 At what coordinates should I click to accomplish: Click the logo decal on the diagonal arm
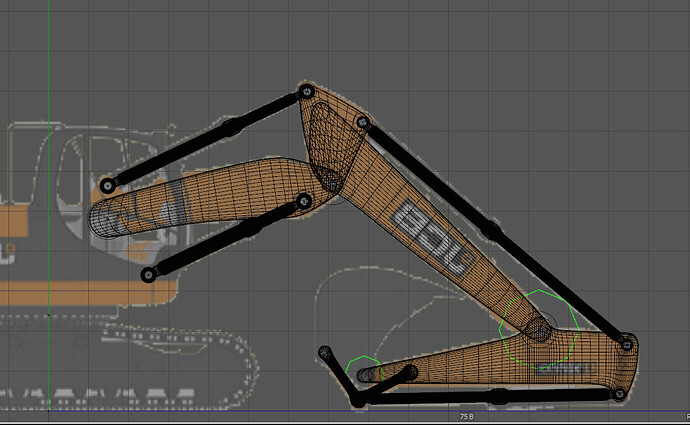435,239
